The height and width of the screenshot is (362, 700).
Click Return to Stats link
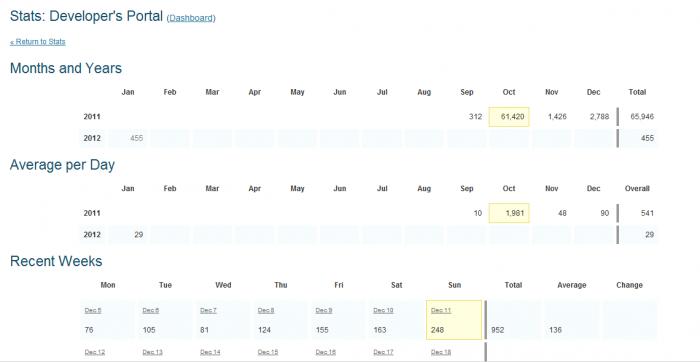click(38, 42)
